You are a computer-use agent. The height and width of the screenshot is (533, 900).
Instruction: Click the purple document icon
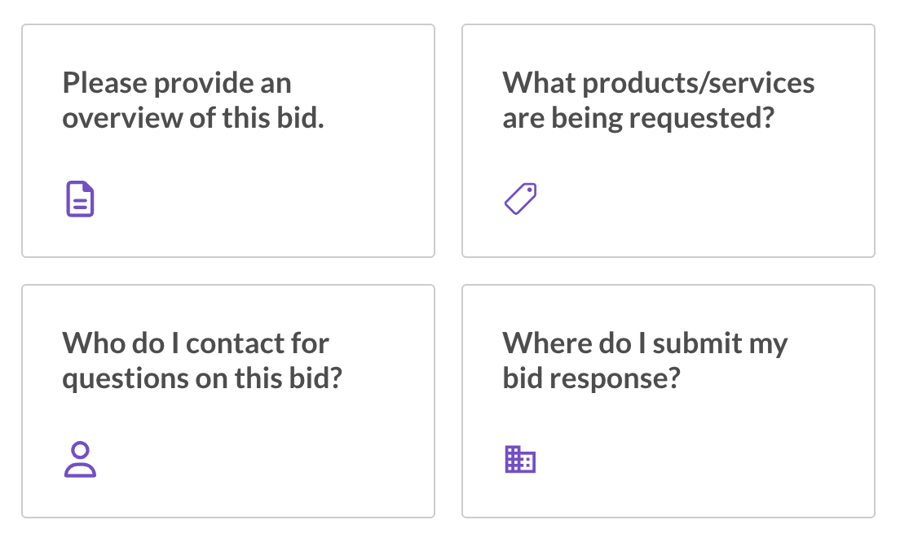tap(80, 199)
